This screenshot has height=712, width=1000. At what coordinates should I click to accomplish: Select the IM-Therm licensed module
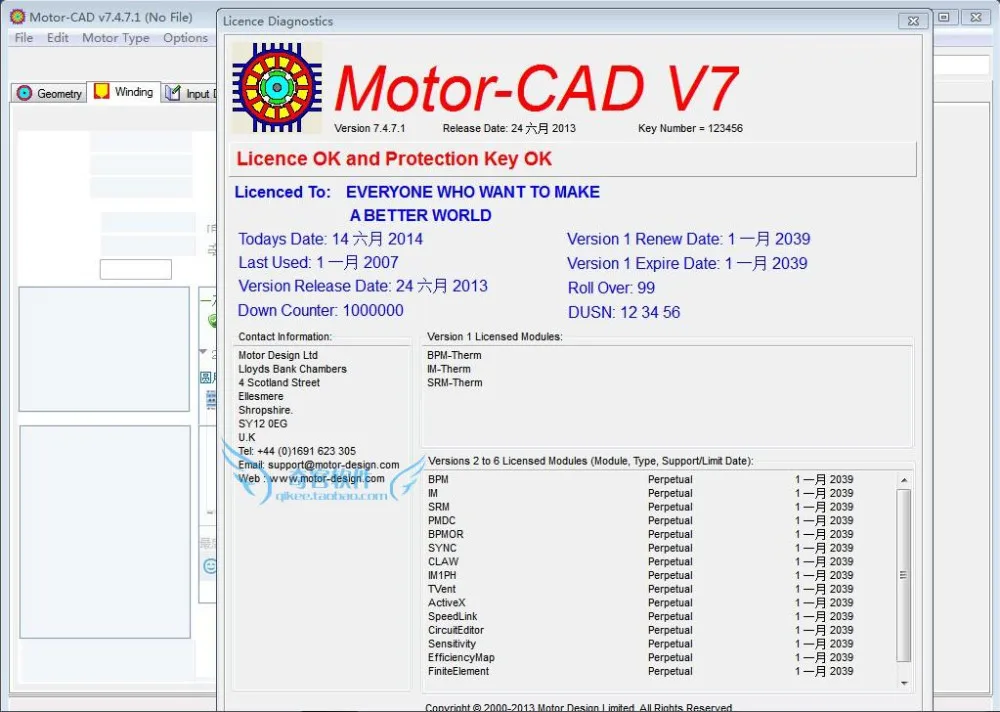(x=448, y=369)
